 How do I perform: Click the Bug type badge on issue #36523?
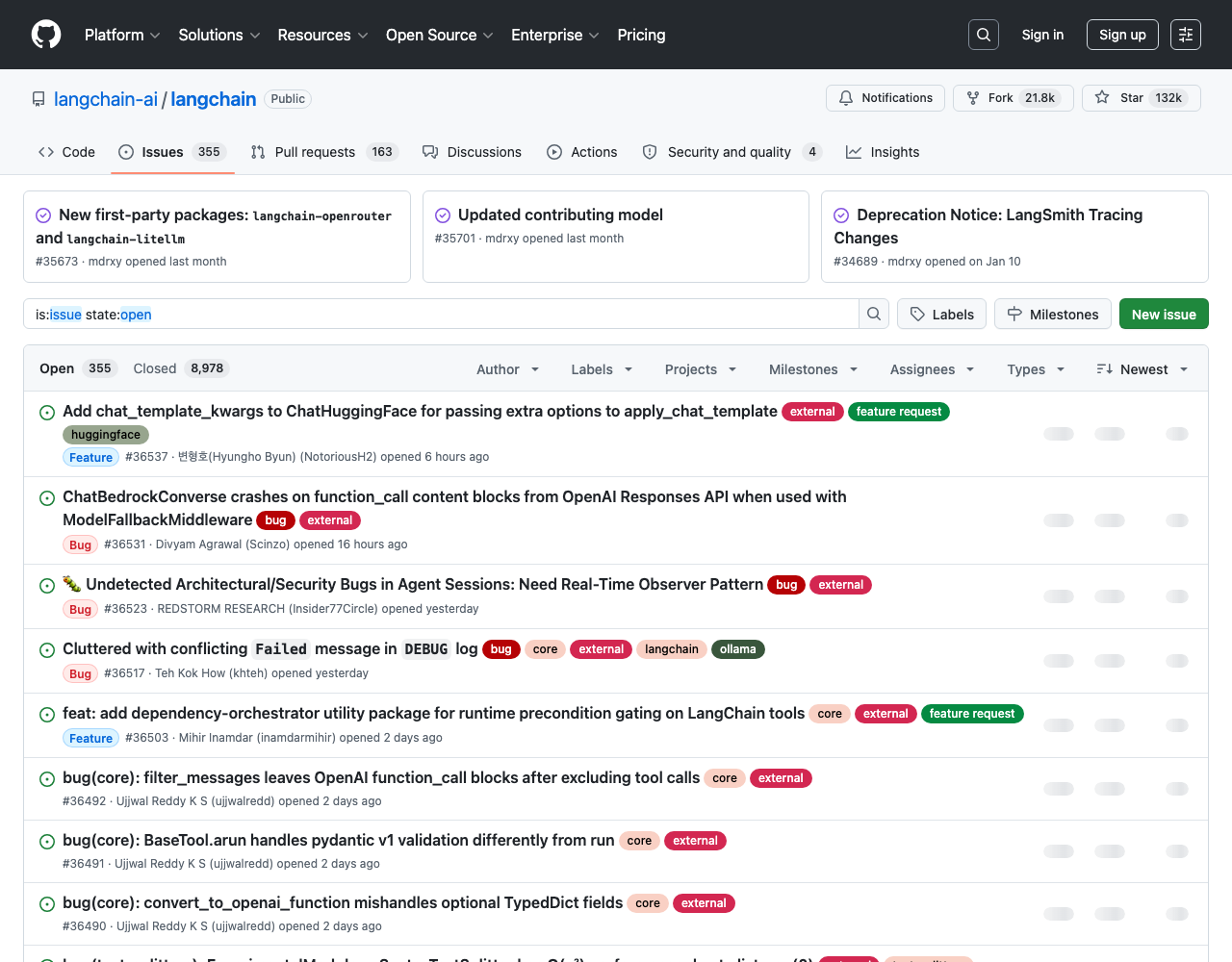[x=81, y=610]
